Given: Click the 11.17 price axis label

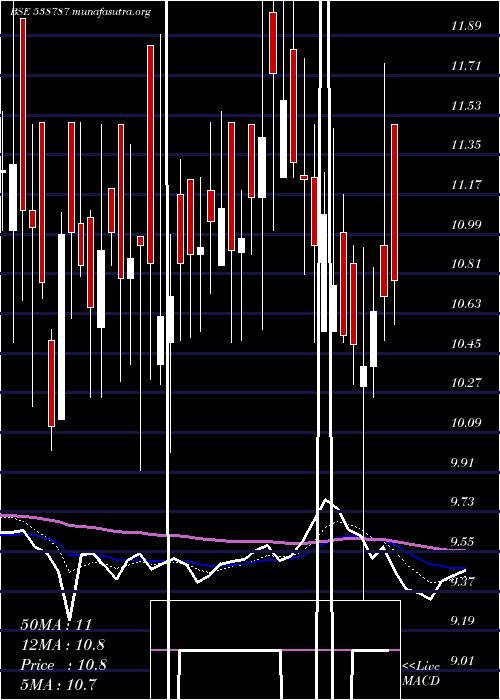Looking at the screenshot, I should coord(466,184).
